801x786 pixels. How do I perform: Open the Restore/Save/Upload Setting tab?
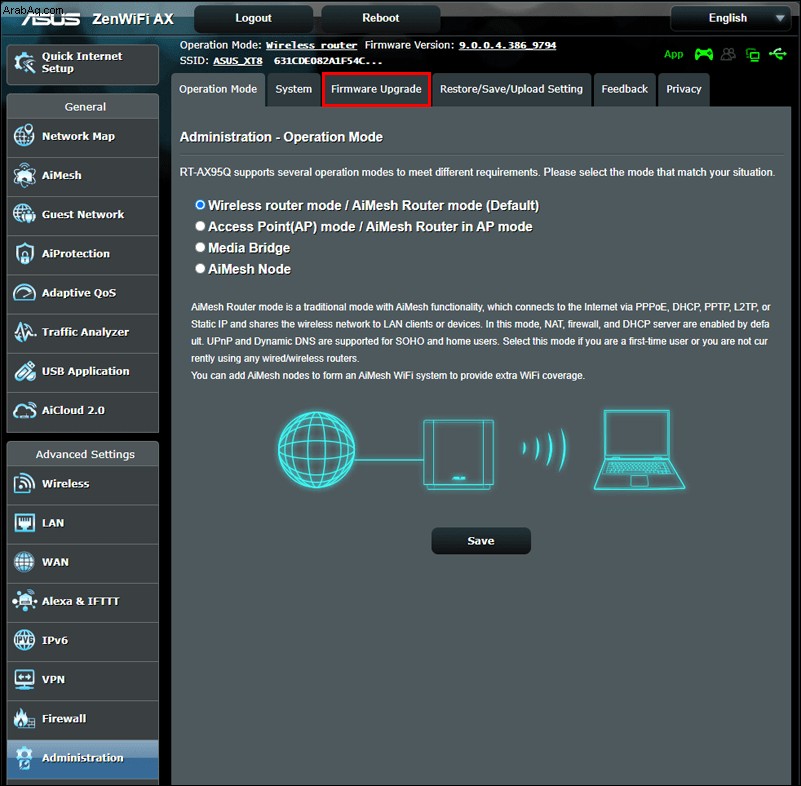(511, 89)
